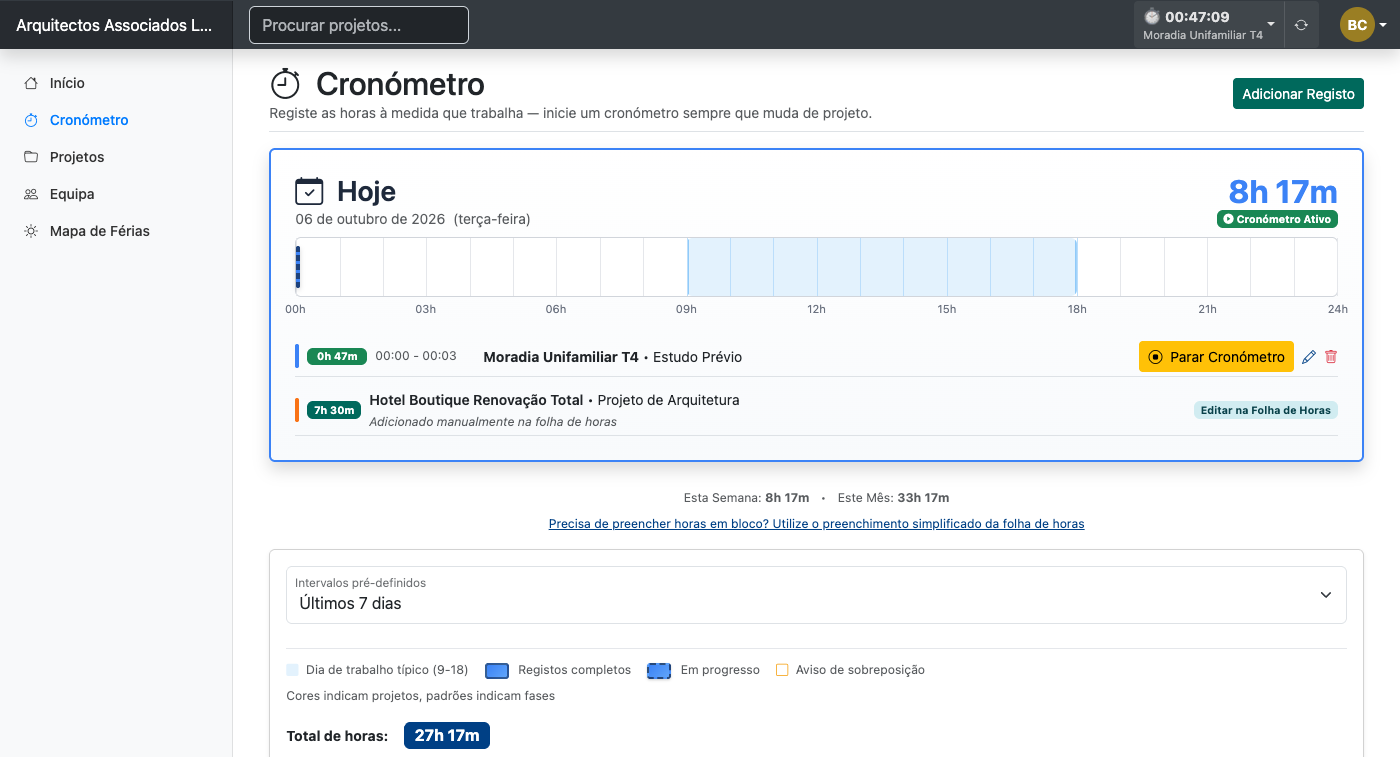Click 'Adicionado manualmente na folha de horas' note
Viewport: 1400px width, 757px height.
pyautogui.click(x=493, y=422)
